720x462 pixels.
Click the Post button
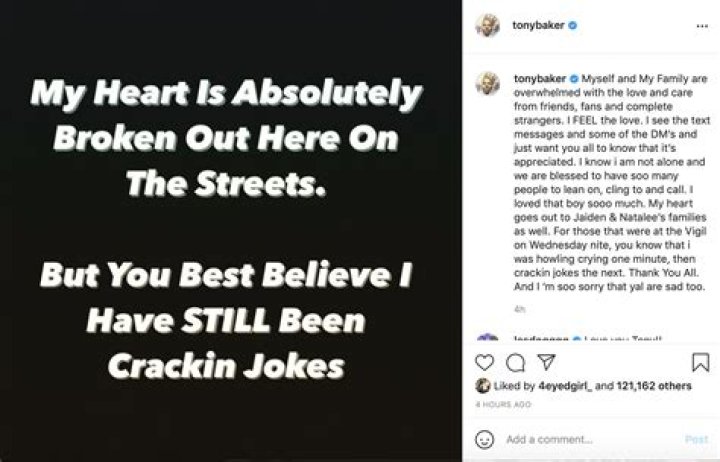pyautogui.click(x=696, y=439)
